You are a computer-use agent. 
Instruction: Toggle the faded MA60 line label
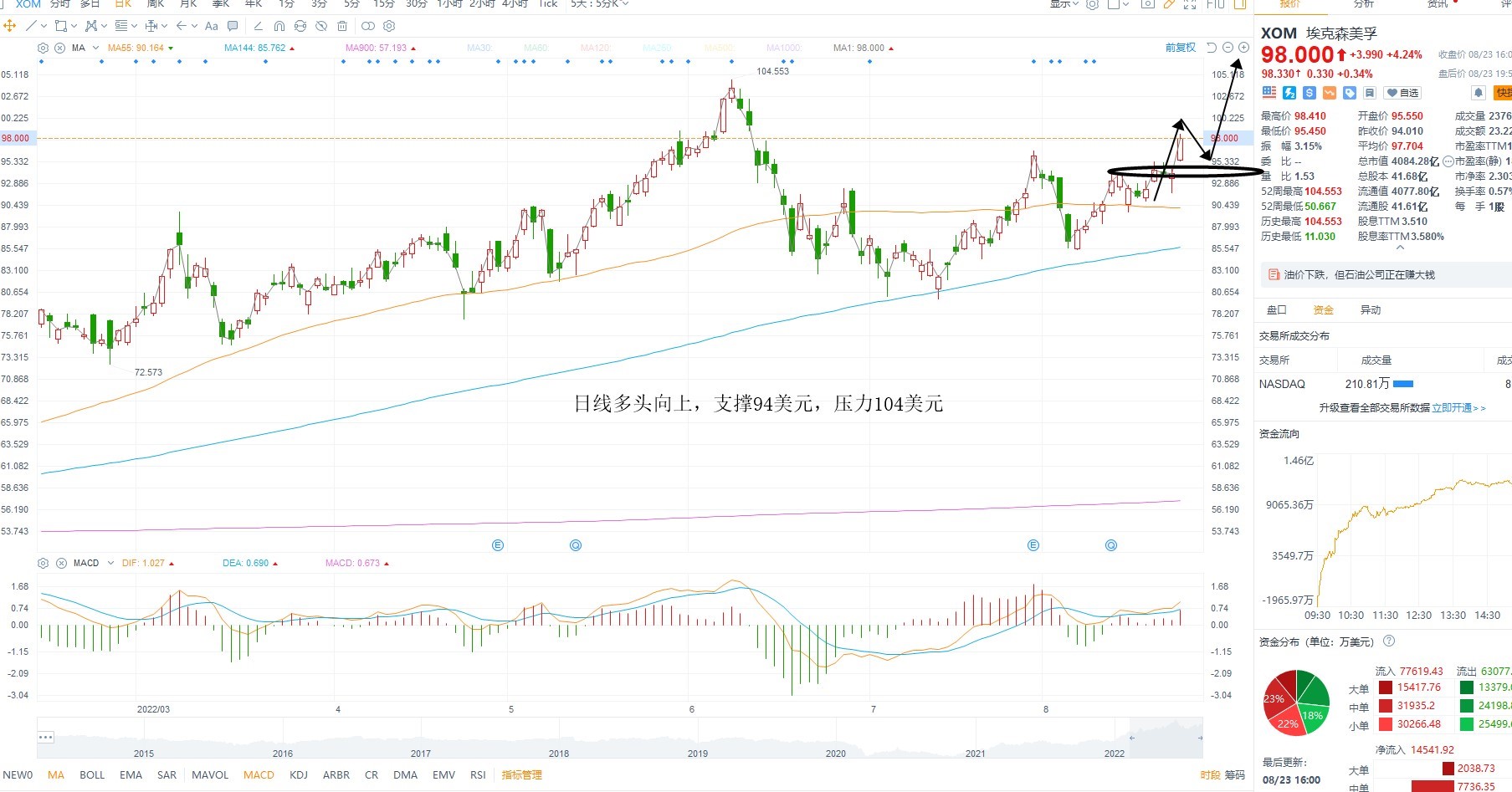pyautogui.click(x=536, y=48)
